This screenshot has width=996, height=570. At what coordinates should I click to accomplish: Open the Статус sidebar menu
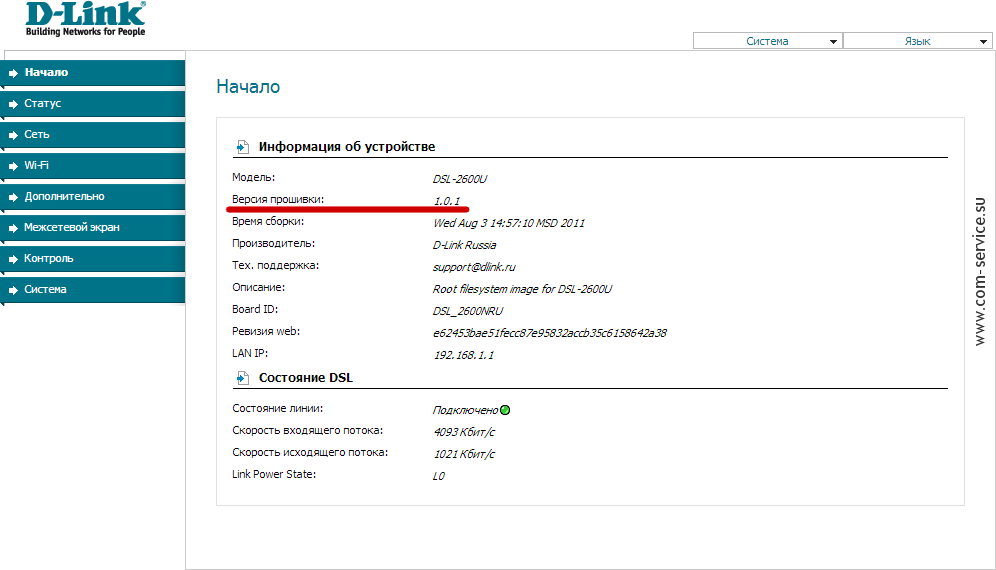(x=93, y=104)
